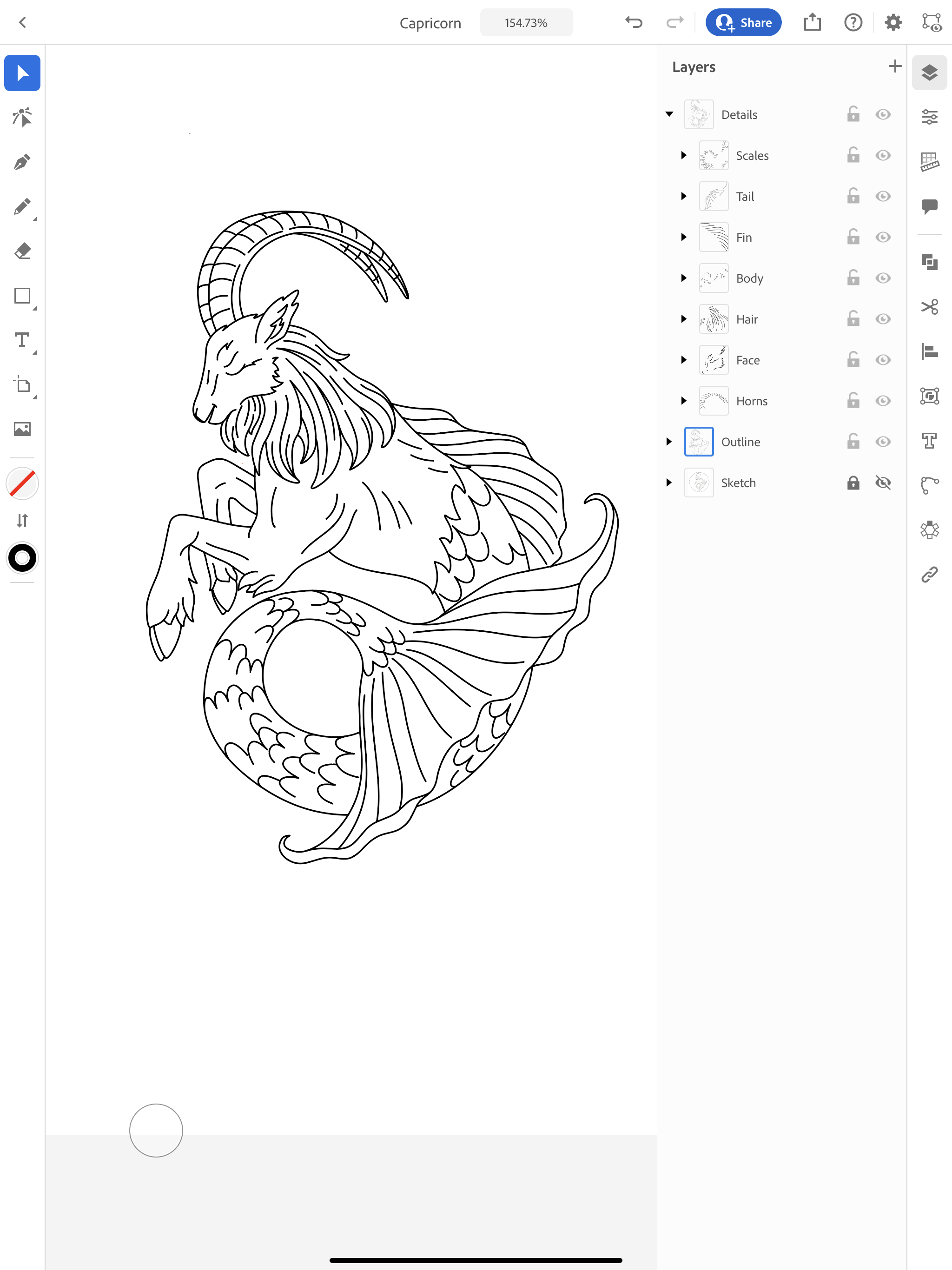Select the Place Image tool
The width and height of the screenshot is (952, 1270).
(22, 429)
